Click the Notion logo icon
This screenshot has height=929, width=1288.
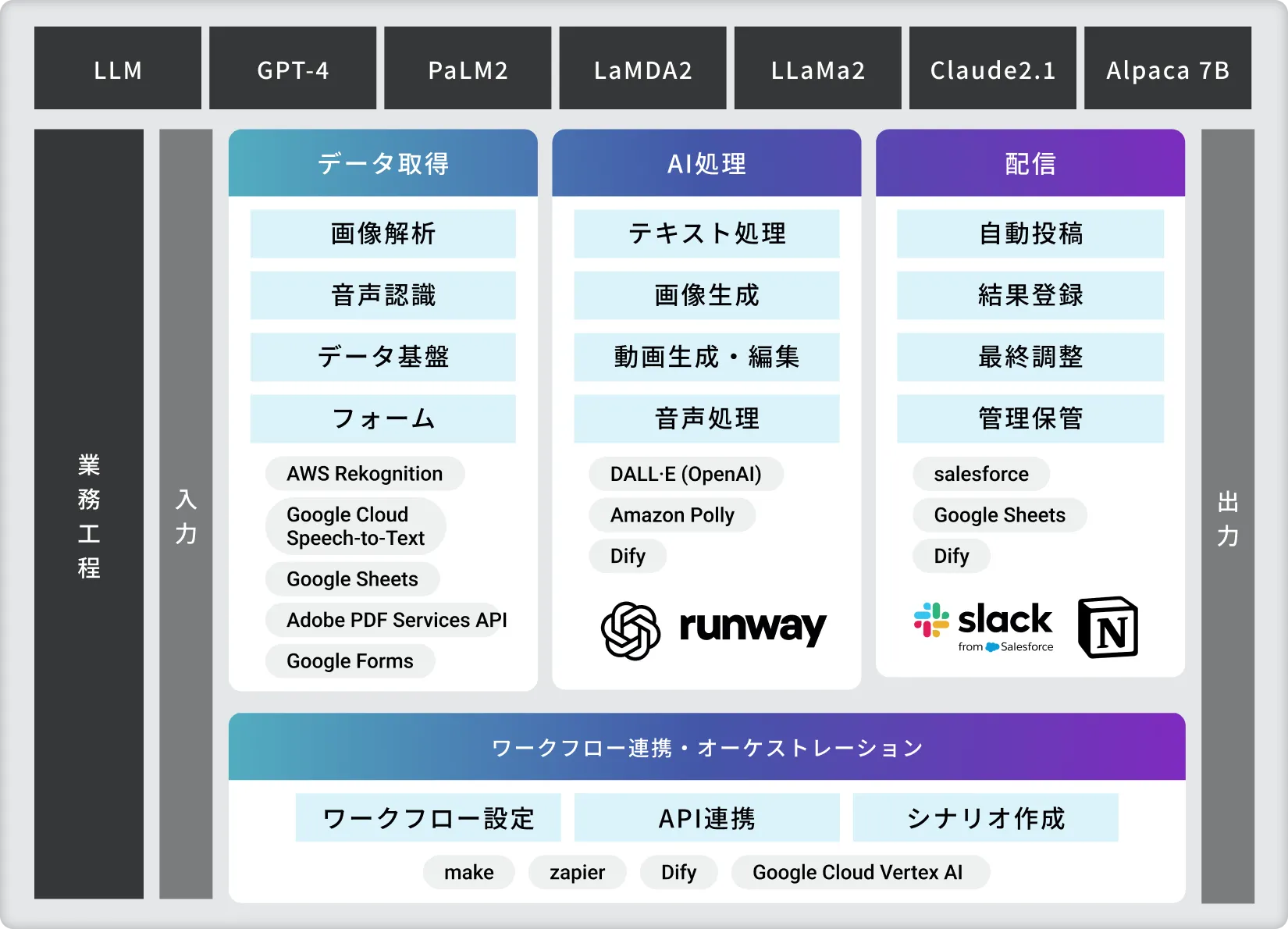(x=1108, y=628)
